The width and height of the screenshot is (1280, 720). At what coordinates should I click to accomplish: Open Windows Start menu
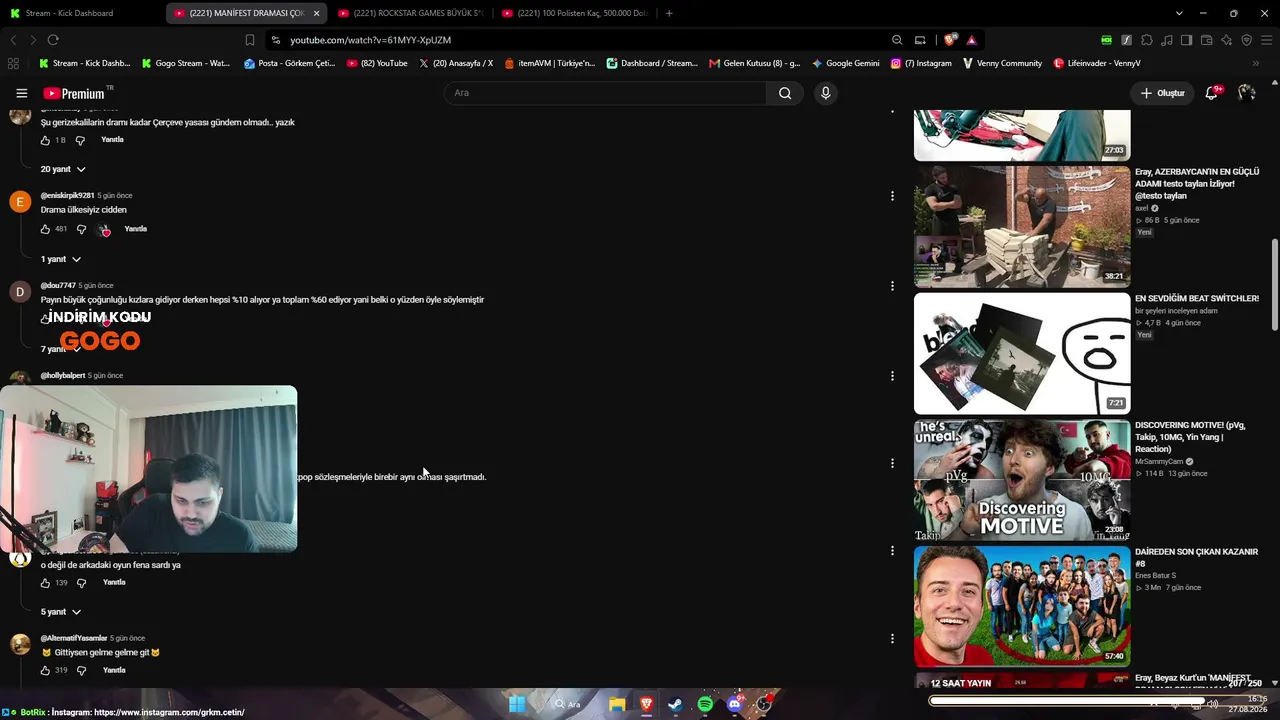(x=517, y=704)
